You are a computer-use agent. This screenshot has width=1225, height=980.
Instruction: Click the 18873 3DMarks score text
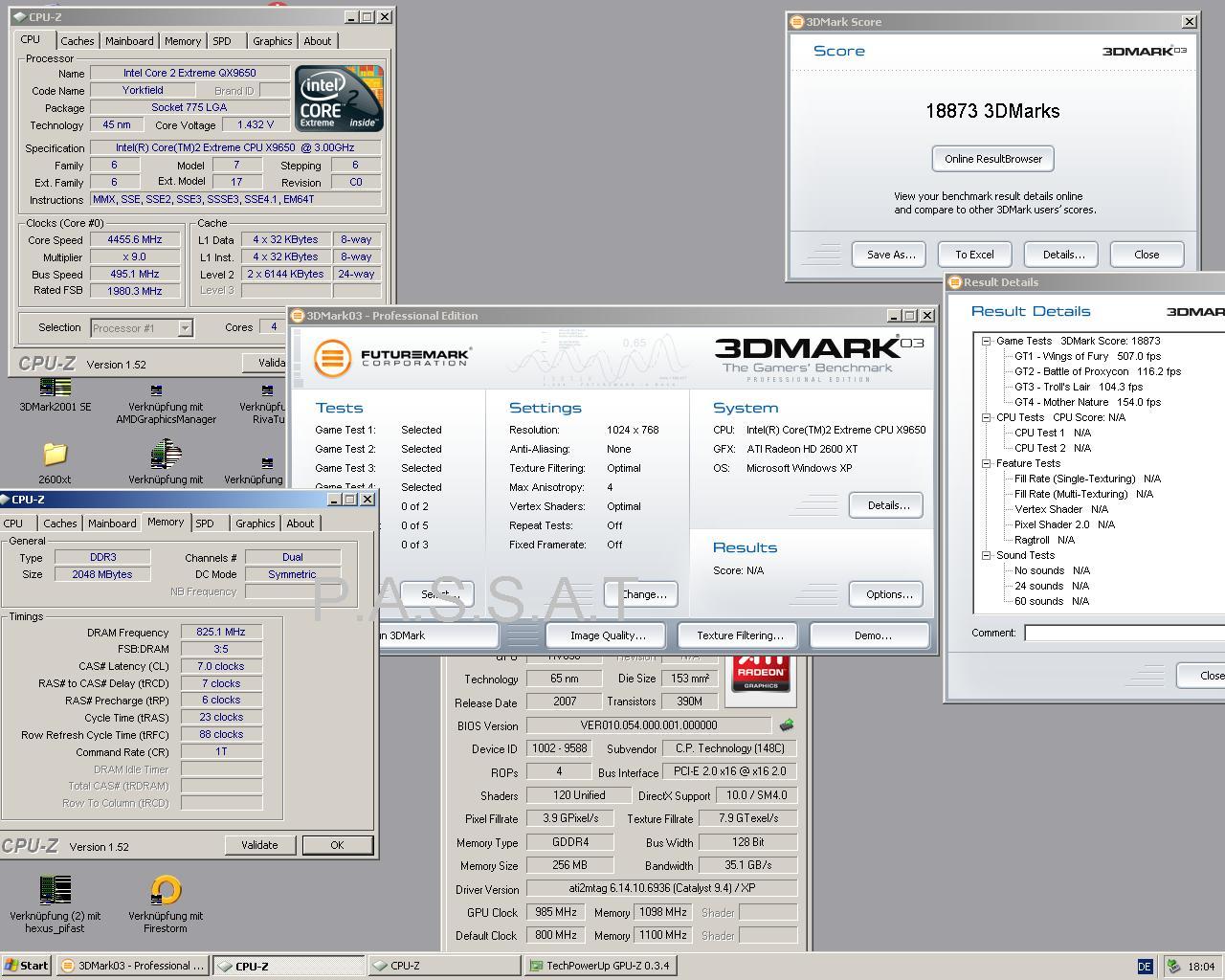992,111
